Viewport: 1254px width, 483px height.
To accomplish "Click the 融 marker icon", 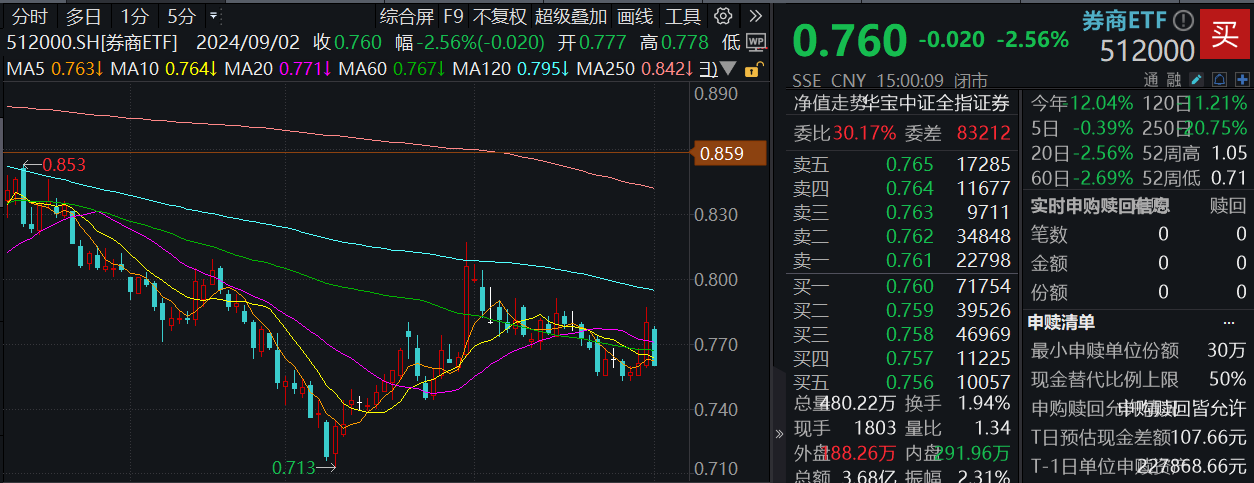I will [1173, 80].
